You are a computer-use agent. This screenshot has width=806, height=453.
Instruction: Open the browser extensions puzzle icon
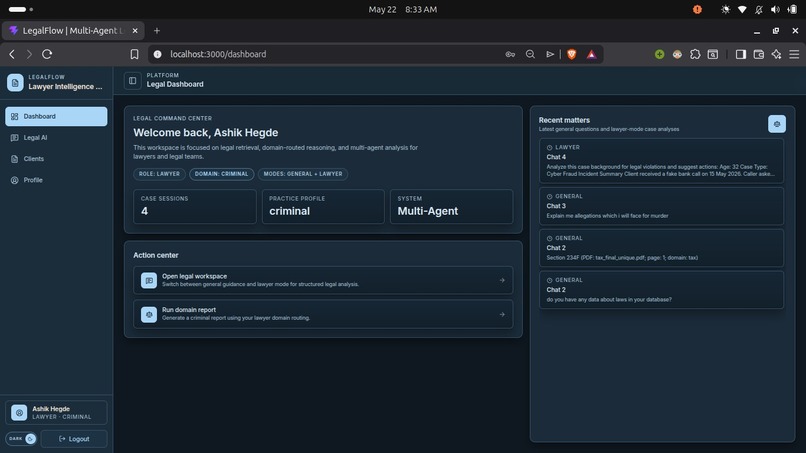[x=695, y=54]
